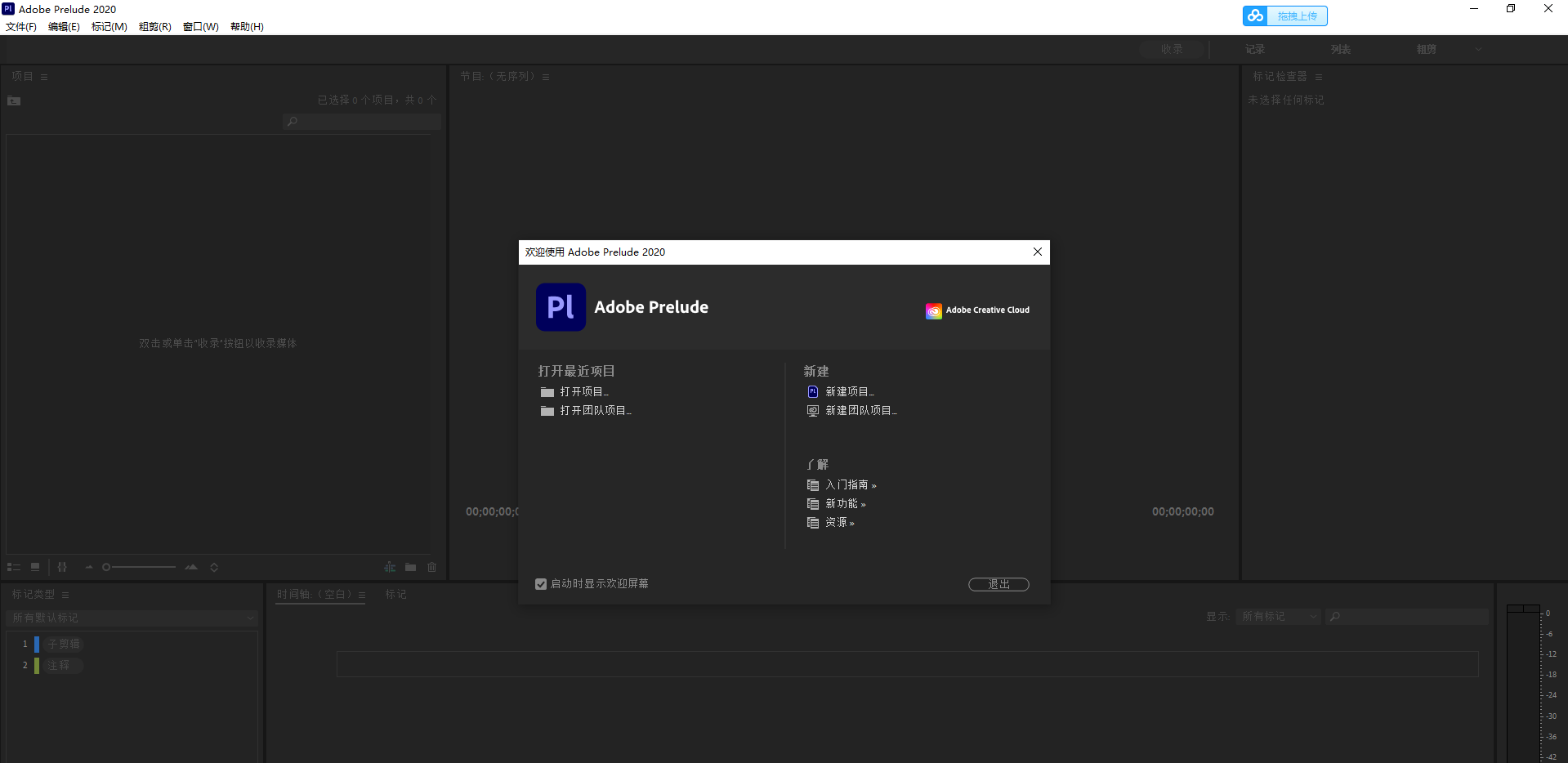The height and width of the screenshot is (763, 1568).
Task: Click the document icon beside 新功能
Action: (x=813, y=504)
